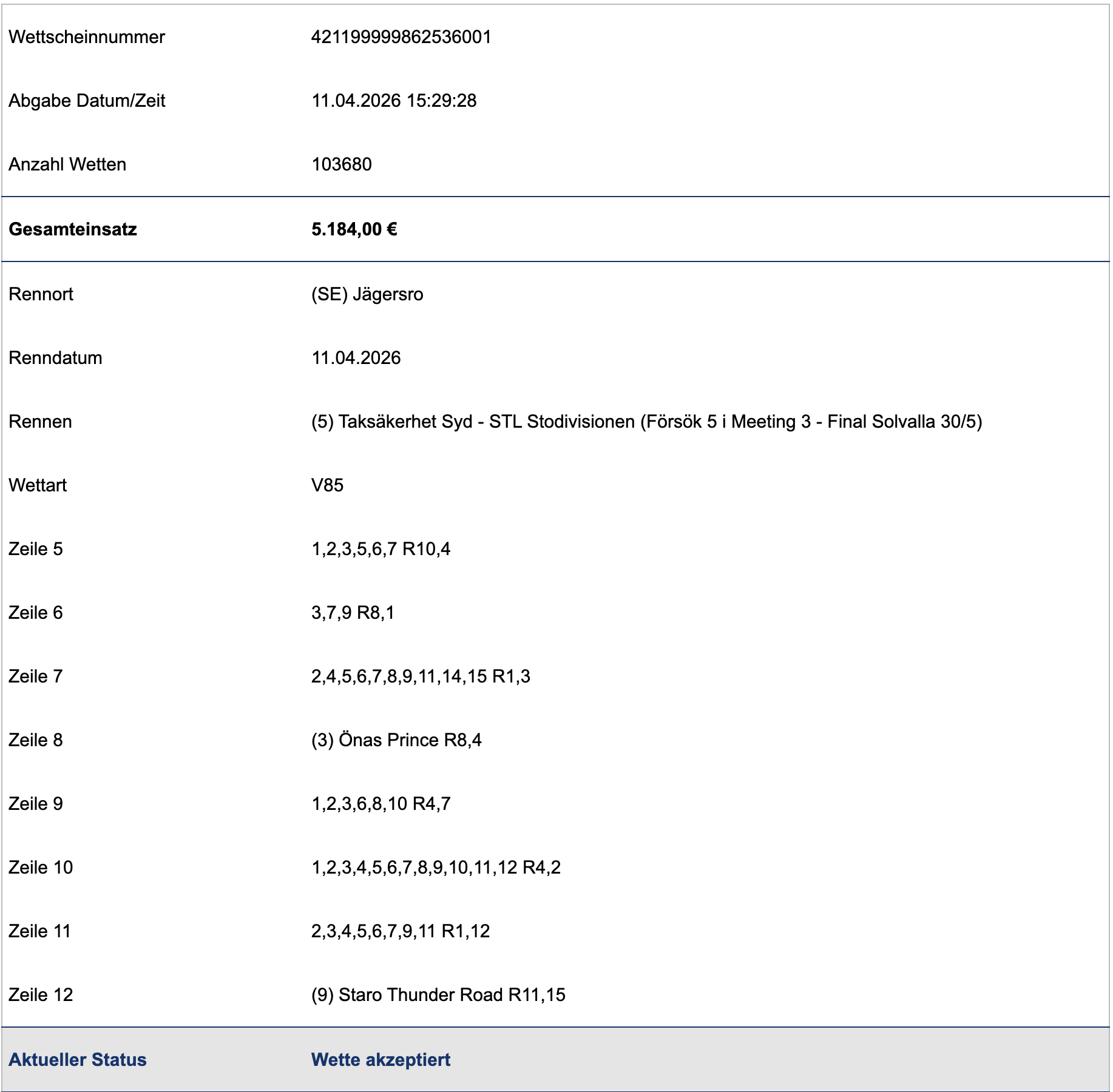
Task: Click the Wettscheinnummer value 421199999862536001
Action: (x=401, y=37)
